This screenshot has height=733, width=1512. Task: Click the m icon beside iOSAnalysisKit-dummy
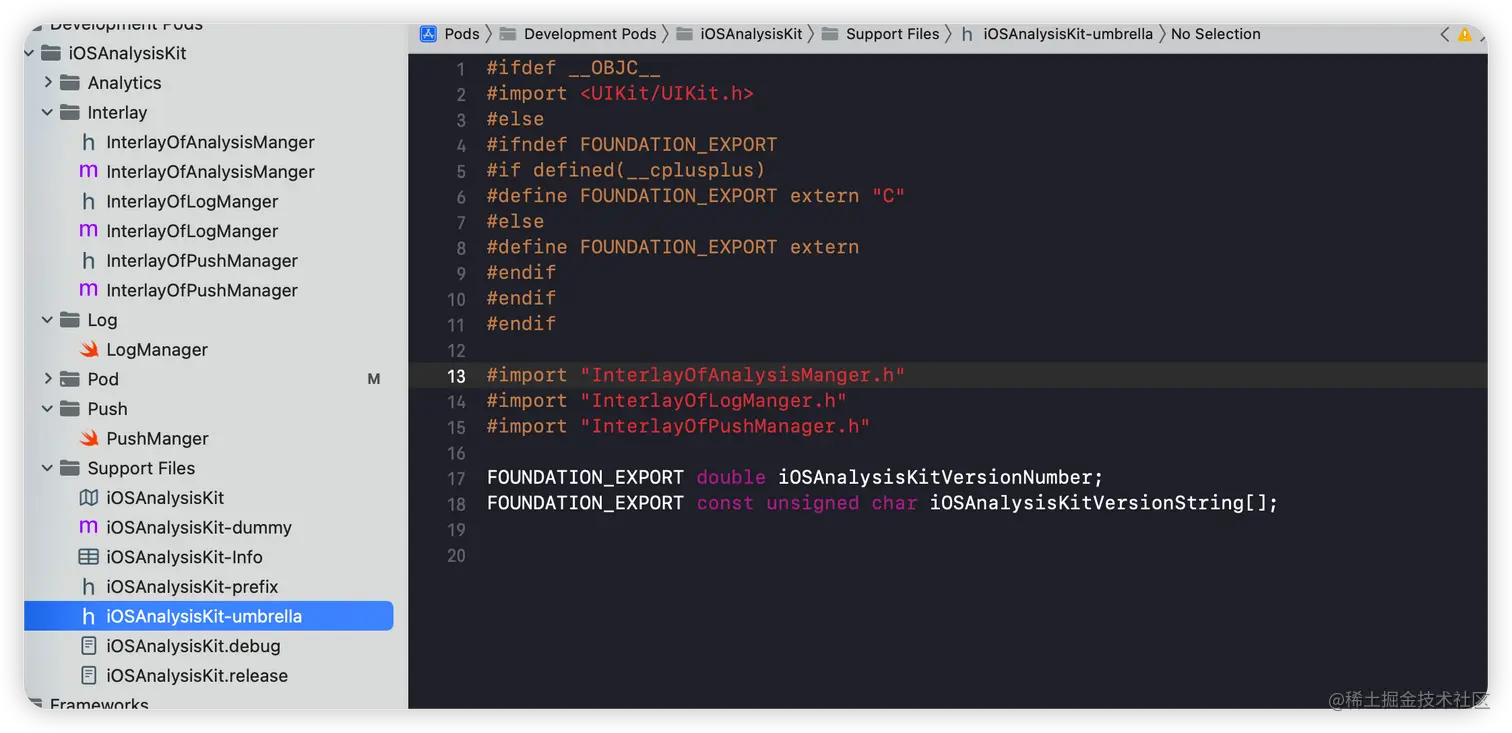coord(89,527)
